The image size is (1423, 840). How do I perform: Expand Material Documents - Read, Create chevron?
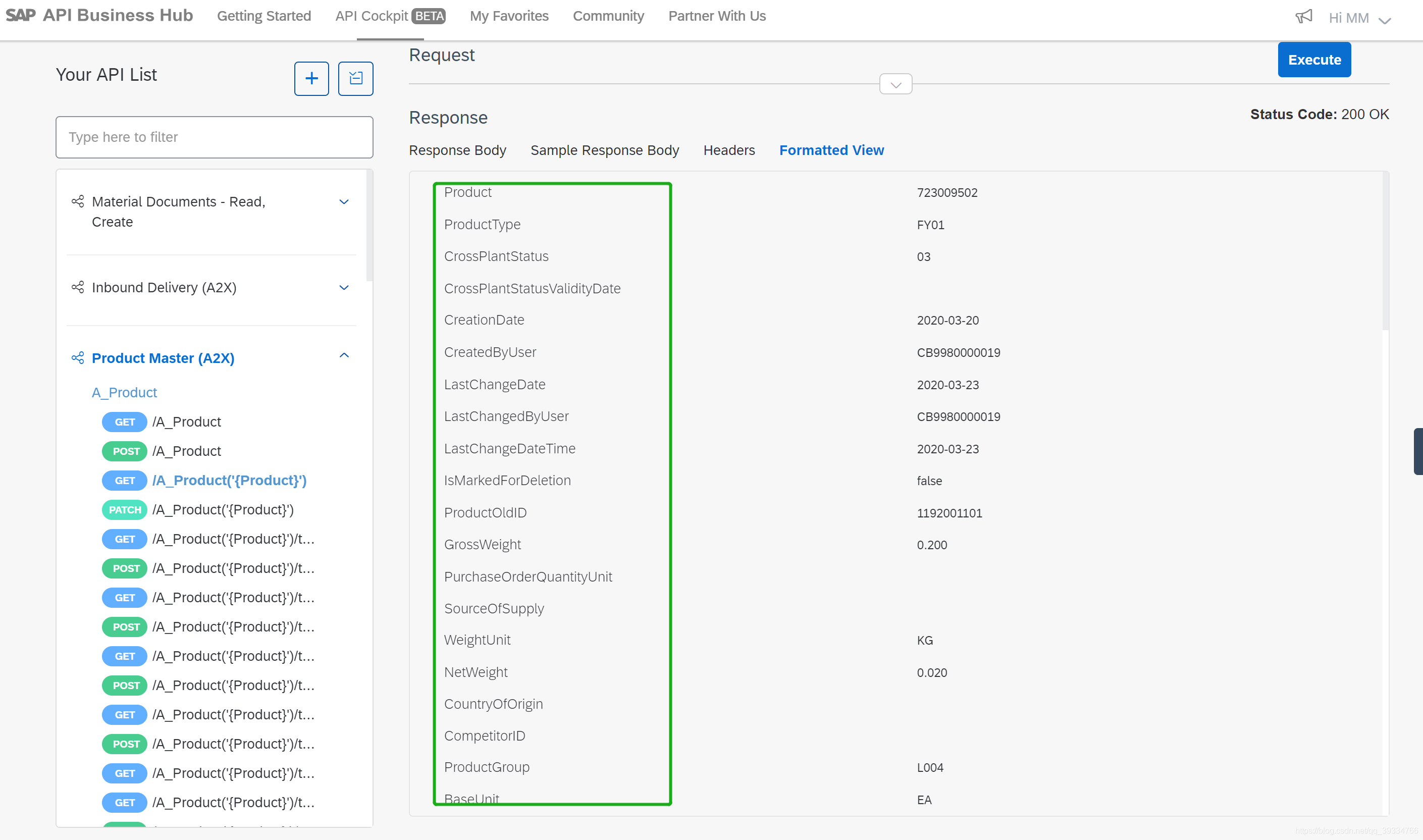[344, 201]
